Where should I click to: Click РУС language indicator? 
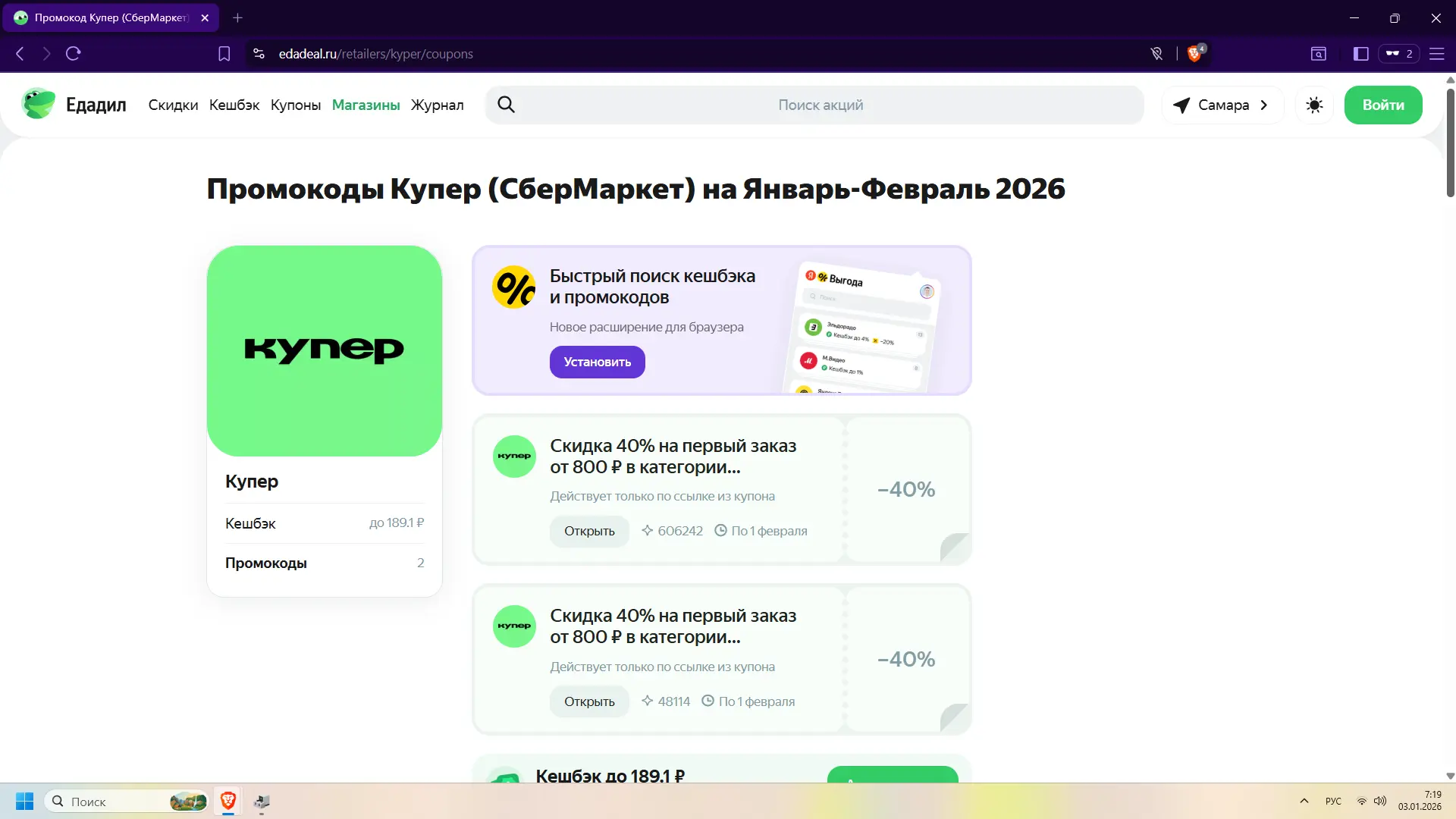[1333, 802]
